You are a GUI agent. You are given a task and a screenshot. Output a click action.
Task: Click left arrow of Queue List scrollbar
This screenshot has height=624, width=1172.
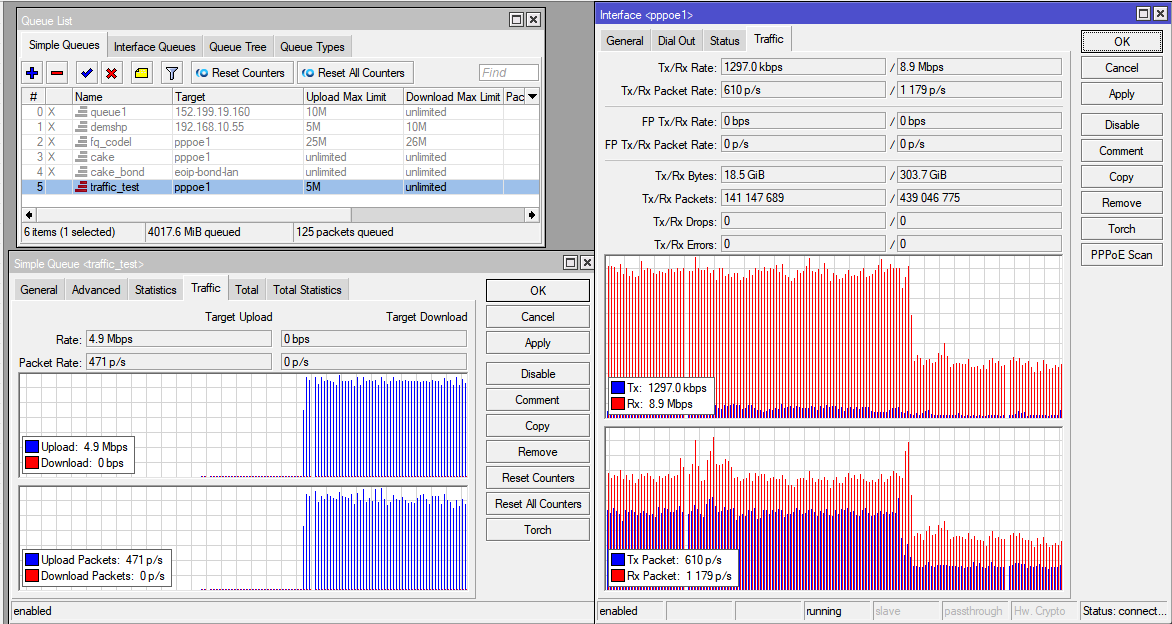click(x=28, y=214)
